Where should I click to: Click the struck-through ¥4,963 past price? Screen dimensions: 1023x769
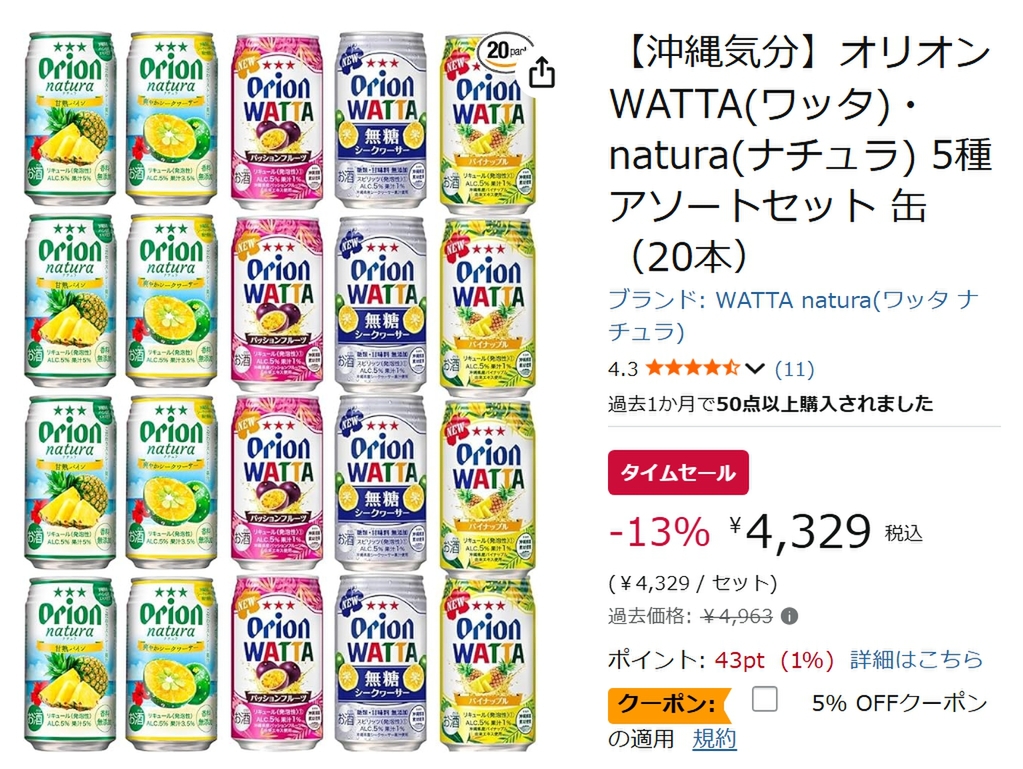738,616
